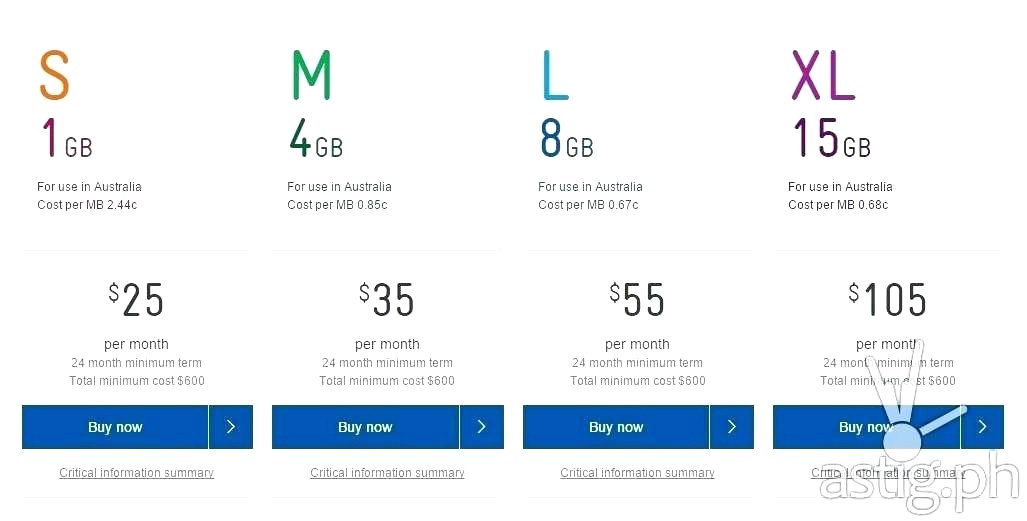
Task: Open Critical information summary for M plan
Action: tap(387, 473)
